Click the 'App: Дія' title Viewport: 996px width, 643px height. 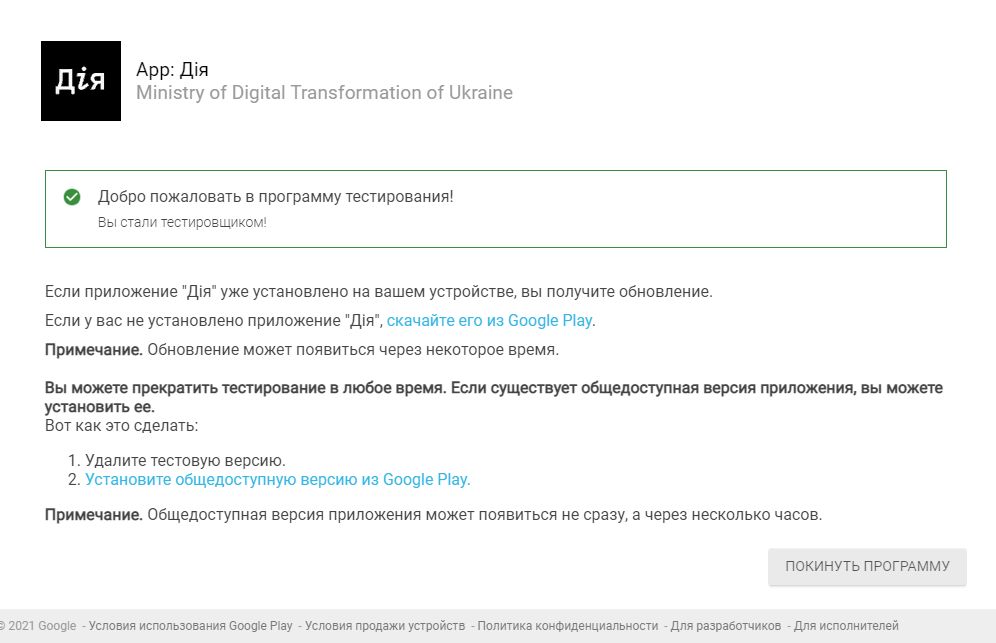(172, 70)
